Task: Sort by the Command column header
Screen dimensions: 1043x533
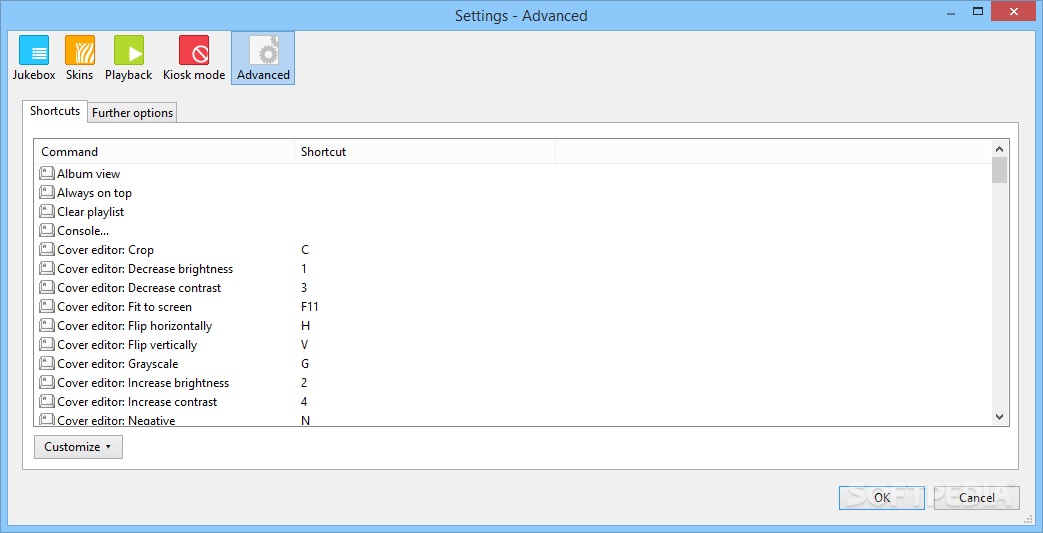Action: click(x=164, y=152)
